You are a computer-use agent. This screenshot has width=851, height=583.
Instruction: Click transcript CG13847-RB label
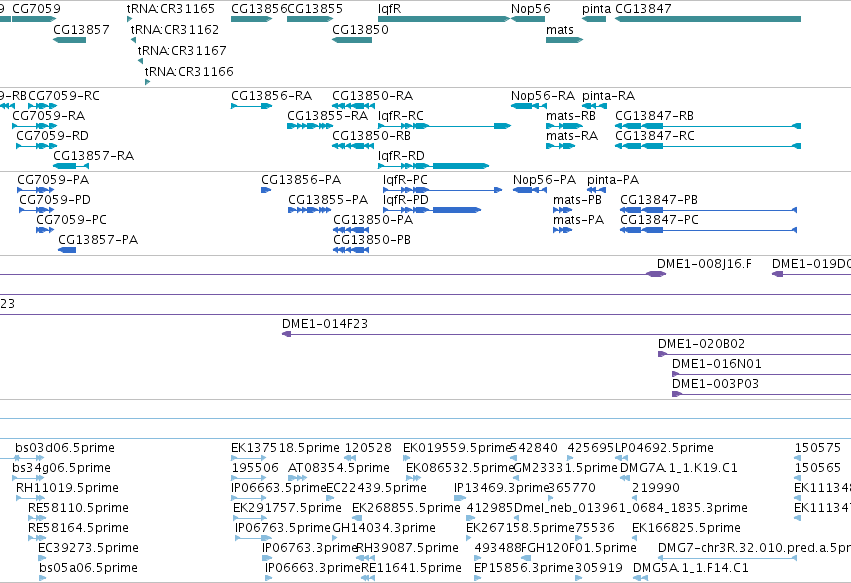click(654, 116)
